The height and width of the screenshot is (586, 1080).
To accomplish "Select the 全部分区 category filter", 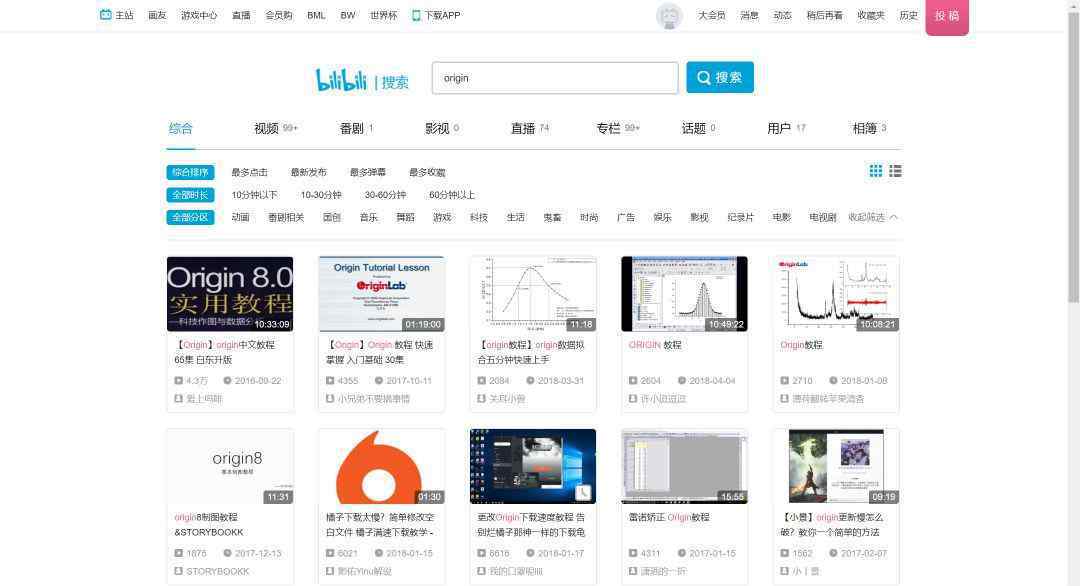I will (190, 217).
